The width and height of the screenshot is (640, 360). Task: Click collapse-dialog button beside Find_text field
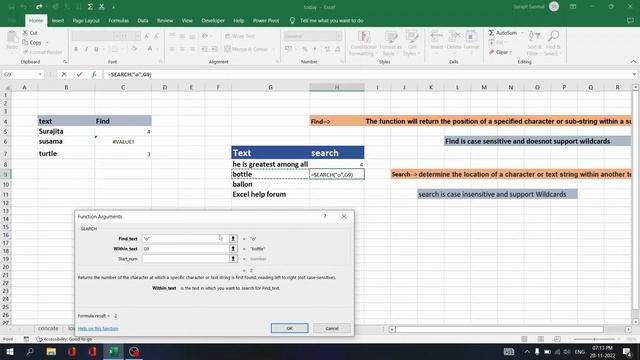[x=233, y=238]
